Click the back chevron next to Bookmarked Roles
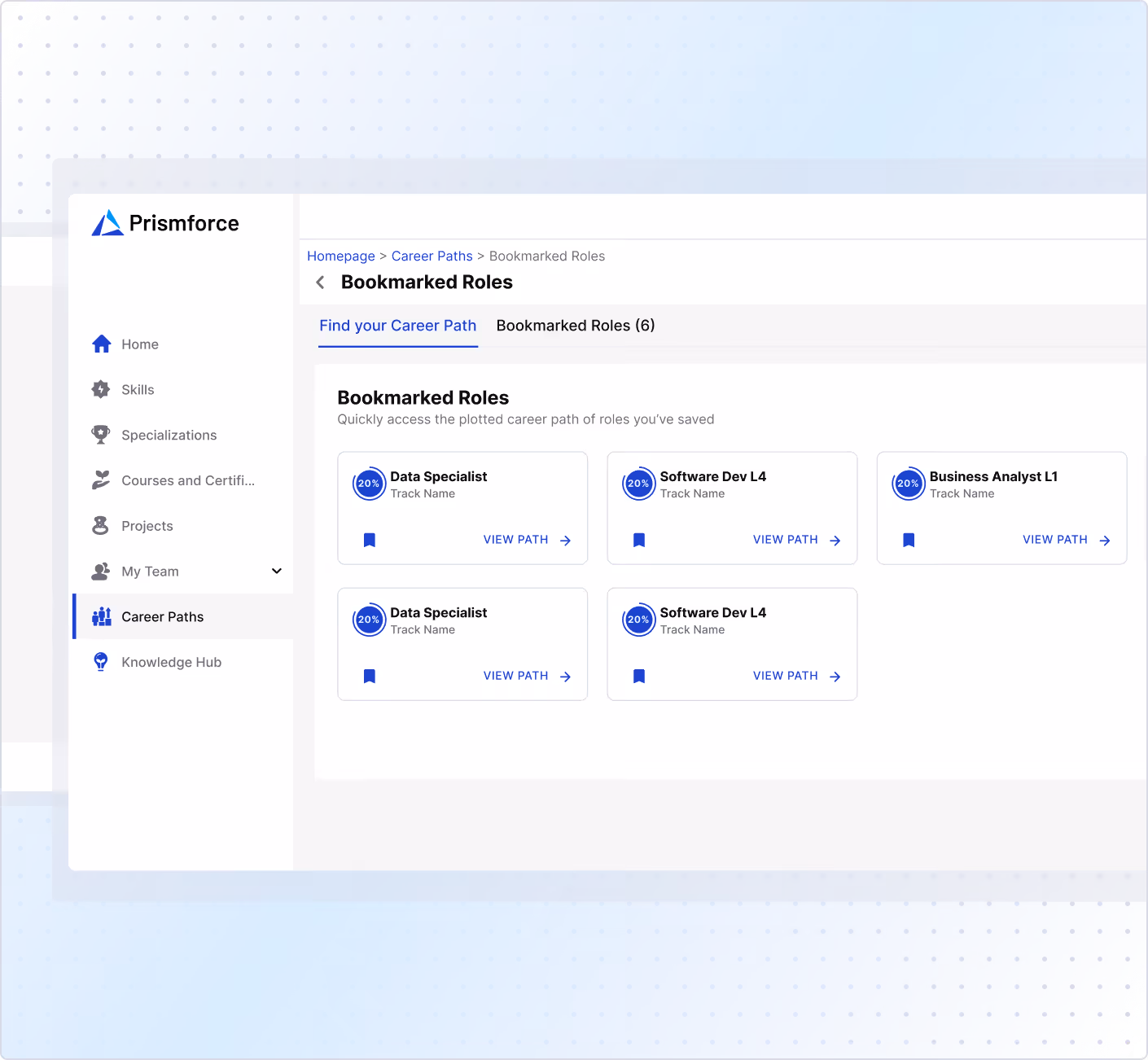 click(x=320, y=282)
